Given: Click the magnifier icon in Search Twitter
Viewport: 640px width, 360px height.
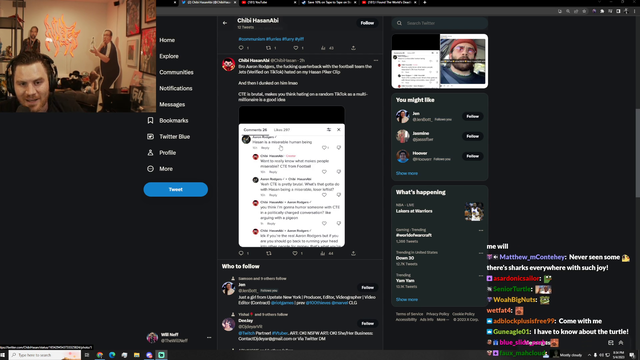Looking at the screenshot, I should point(399,23).
